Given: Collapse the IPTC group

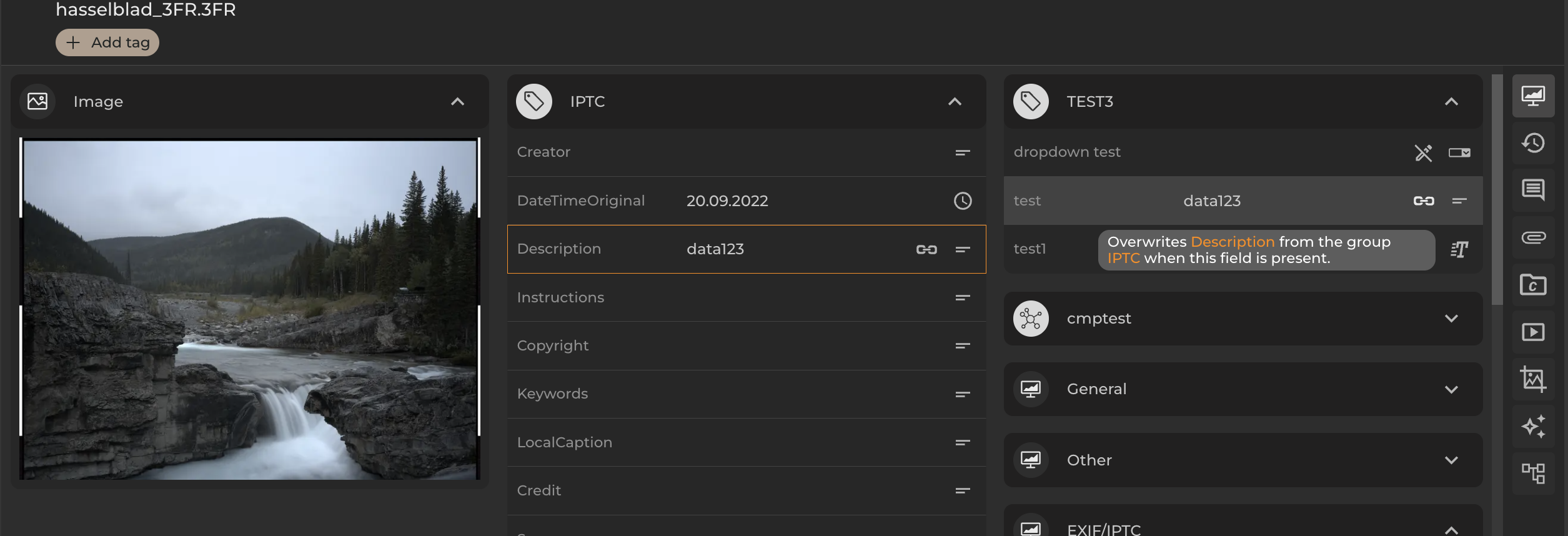Looking at the screenshot, I should coord(955,102).
